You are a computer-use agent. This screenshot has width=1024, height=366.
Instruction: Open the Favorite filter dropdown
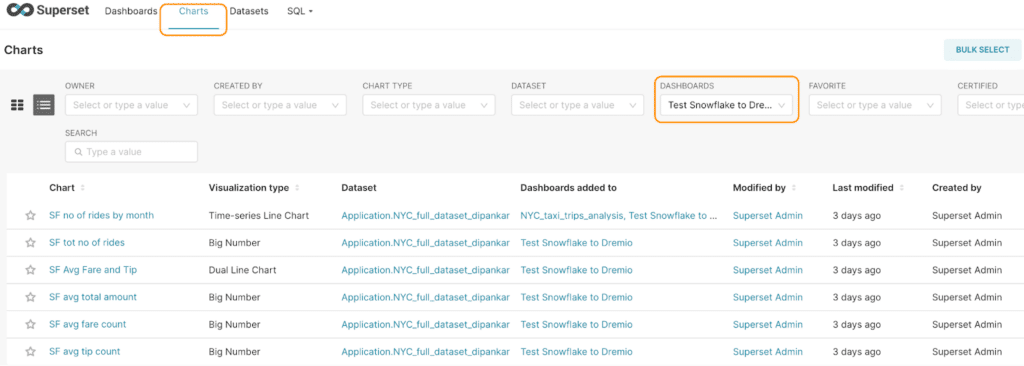(875, 105)
